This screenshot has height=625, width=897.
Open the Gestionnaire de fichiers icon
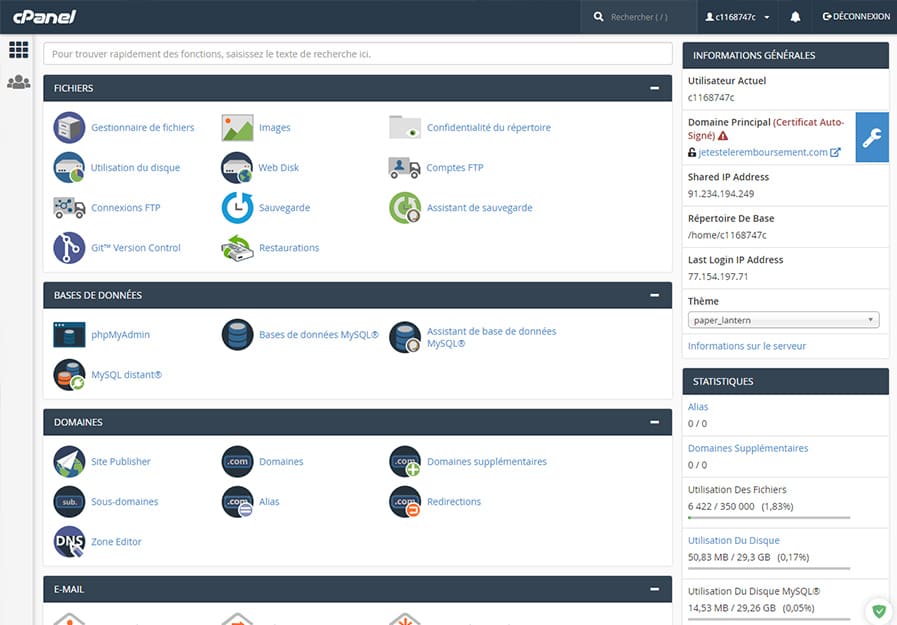click(x=69, y=128)
